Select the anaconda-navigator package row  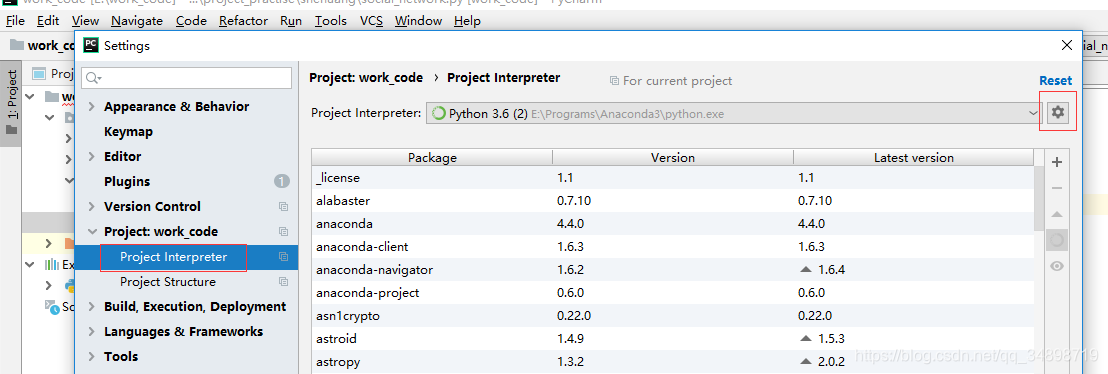673,270
